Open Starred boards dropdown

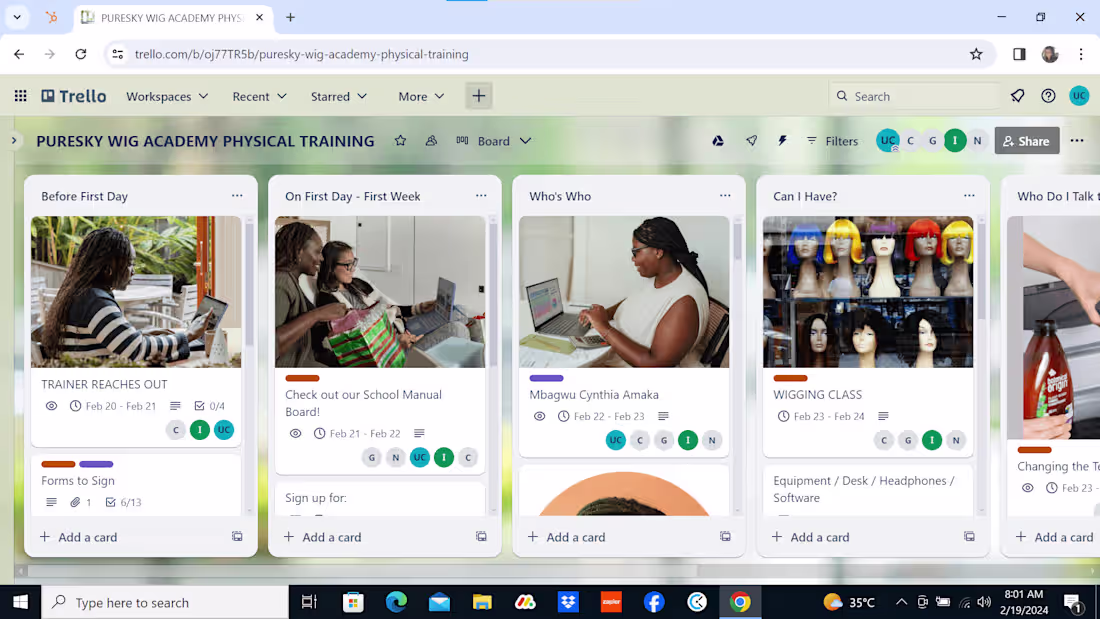pos(339,96)
